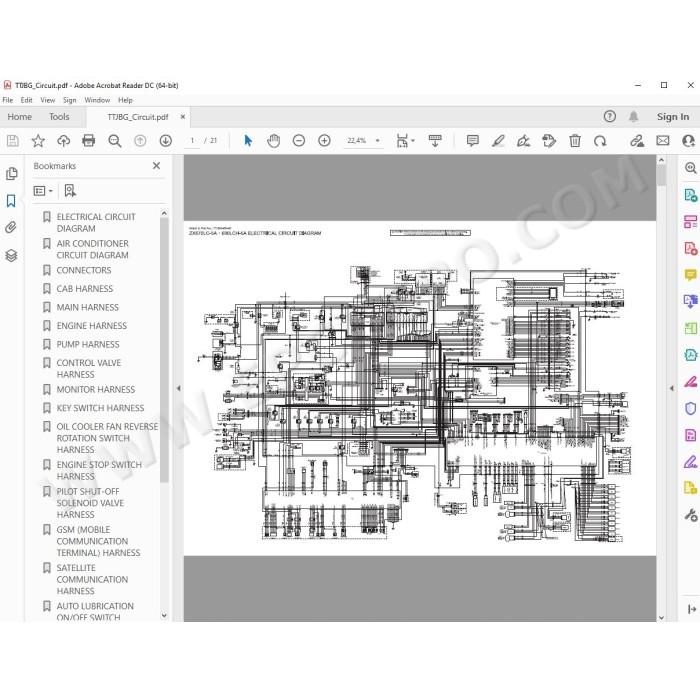Screen dimensions: 700x700
Task: Click the Sign In button
Action: tap(673, 117)
